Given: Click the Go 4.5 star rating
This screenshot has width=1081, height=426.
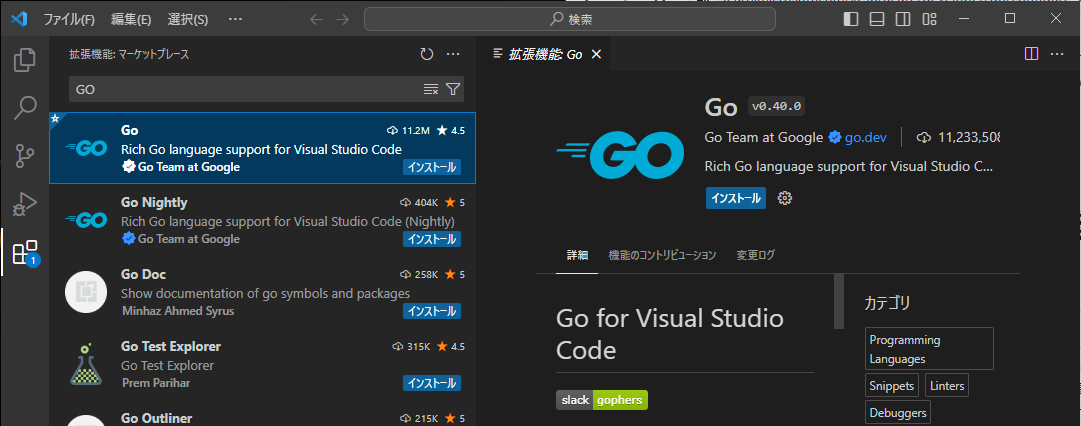Looking at the screenshot, I should [x=451, y=130].
